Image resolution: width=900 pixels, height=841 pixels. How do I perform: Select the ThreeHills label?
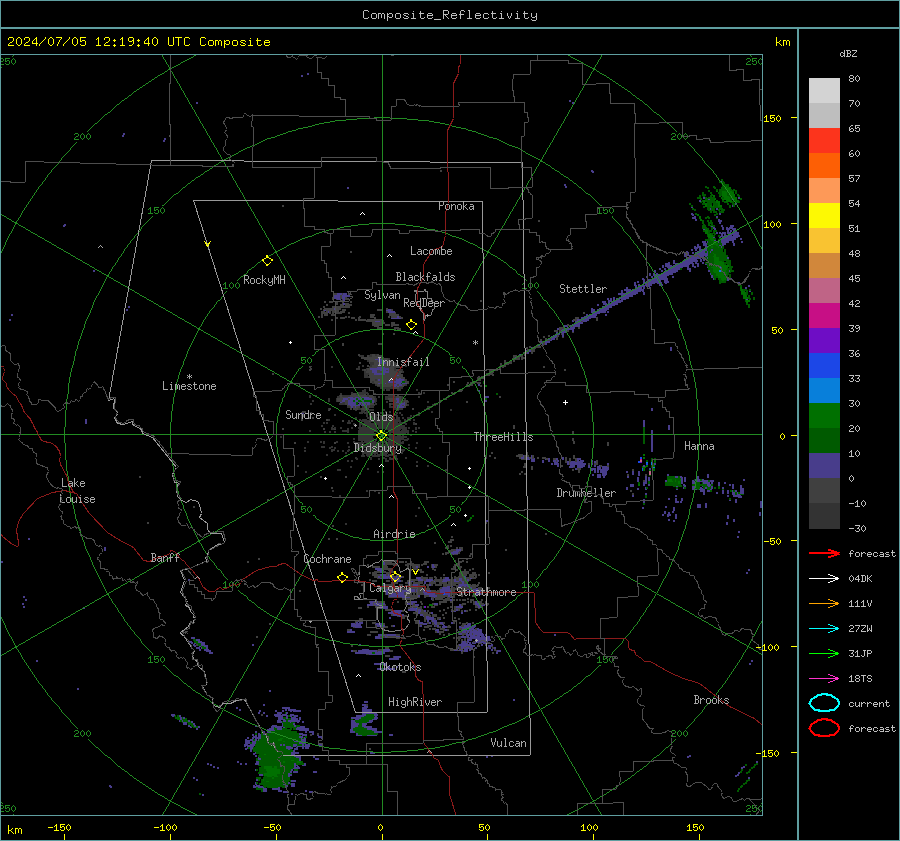[x=503, y=437]
